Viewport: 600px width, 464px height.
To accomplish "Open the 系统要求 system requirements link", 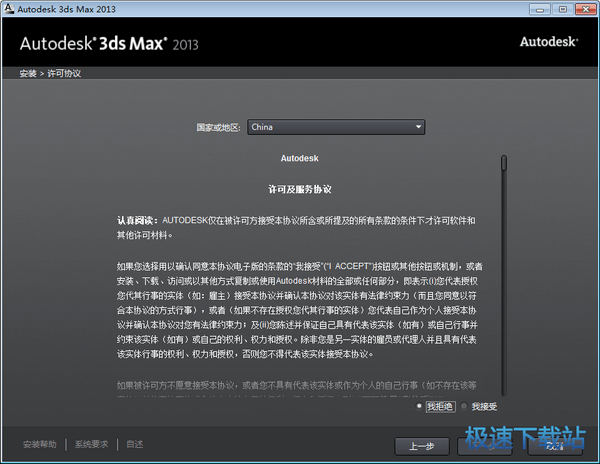I will tap(91, 444).
